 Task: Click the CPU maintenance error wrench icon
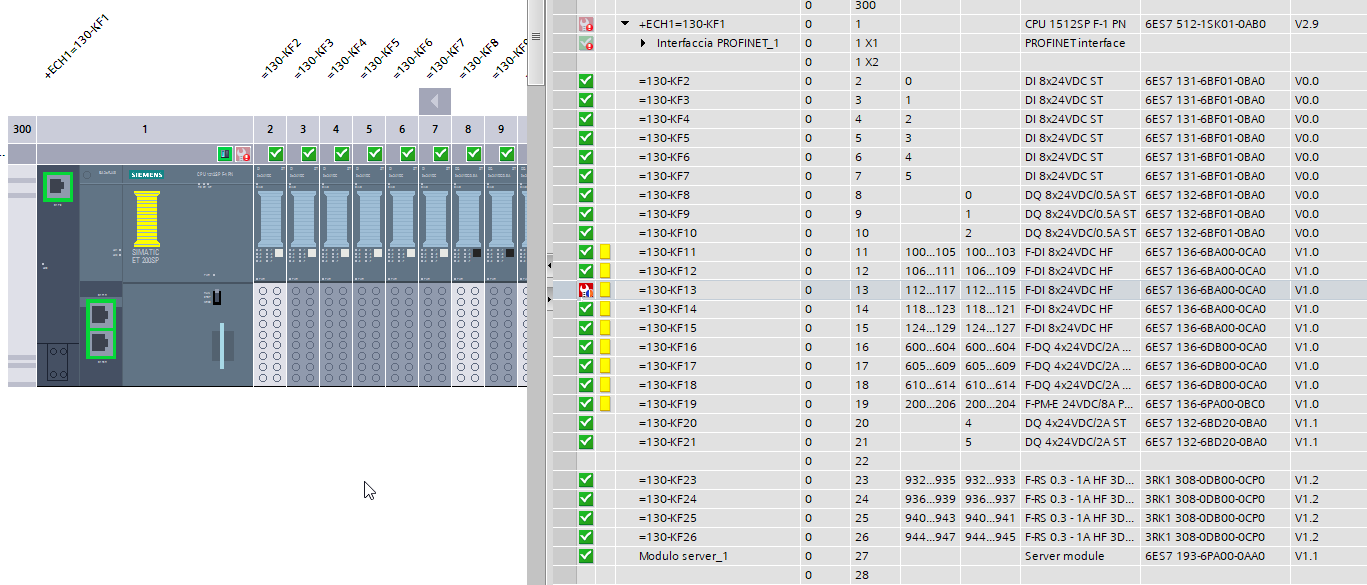tap(242, 153)
